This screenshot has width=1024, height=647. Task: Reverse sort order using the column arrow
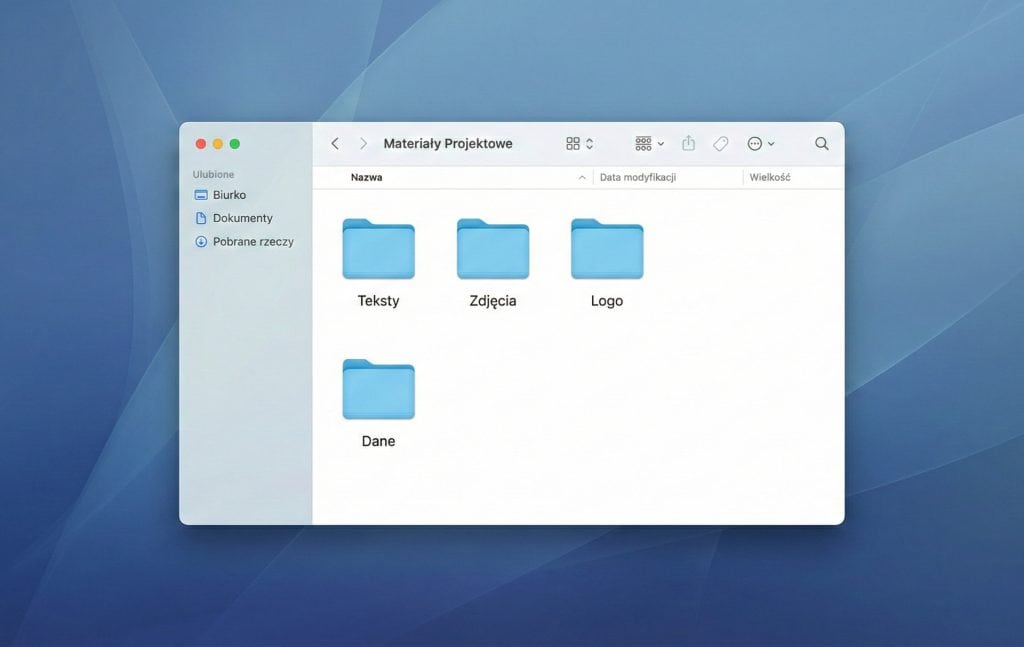coord(582,177)
